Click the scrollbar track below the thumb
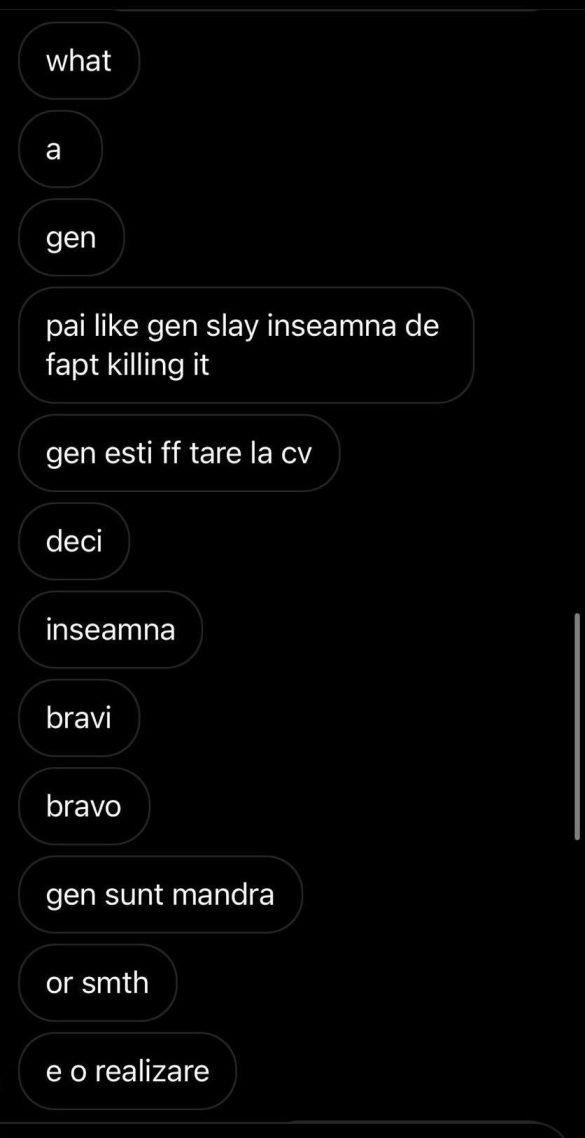Screen dimensions: 585x1138 pyautogui.click(x=578, y=987)
